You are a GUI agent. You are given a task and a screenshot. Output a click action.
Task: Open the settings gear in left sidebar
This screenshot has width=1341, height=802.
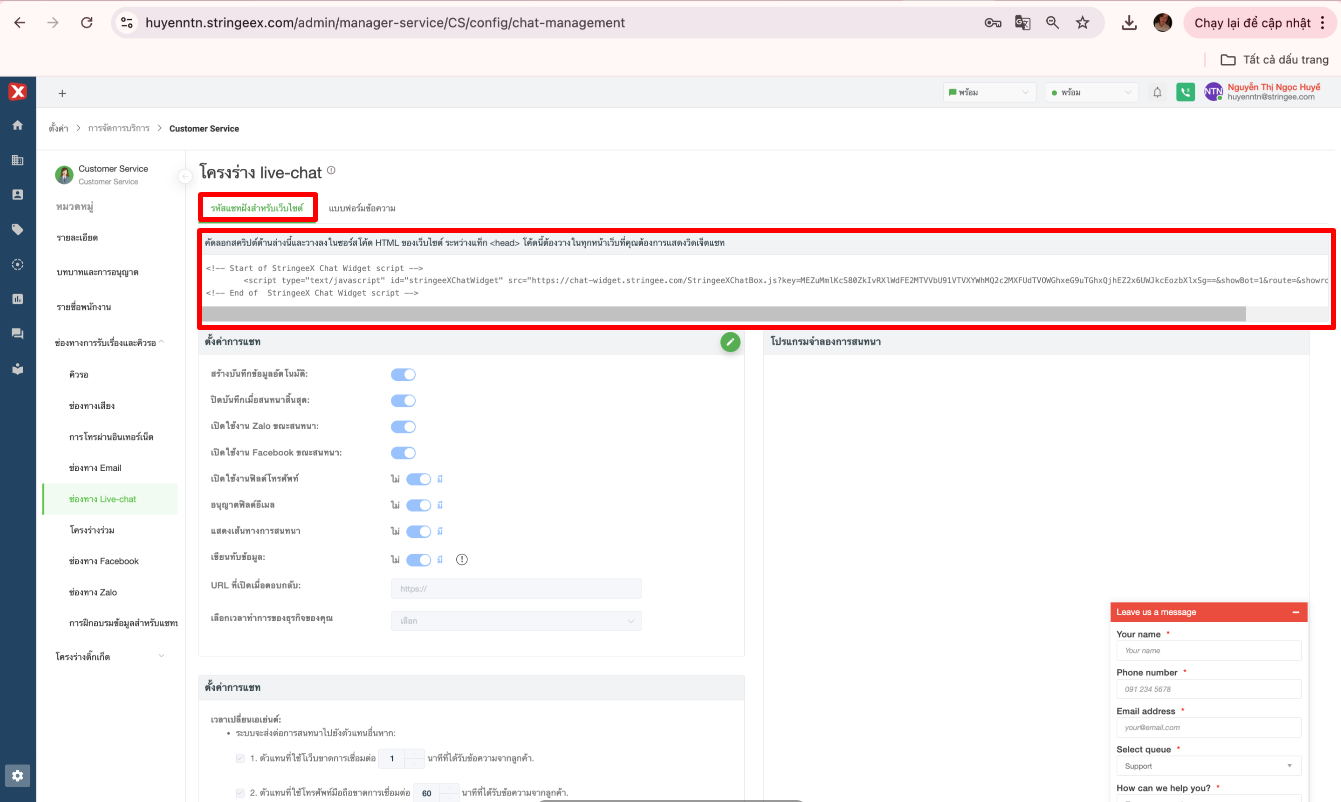click(x=18, y=775)
